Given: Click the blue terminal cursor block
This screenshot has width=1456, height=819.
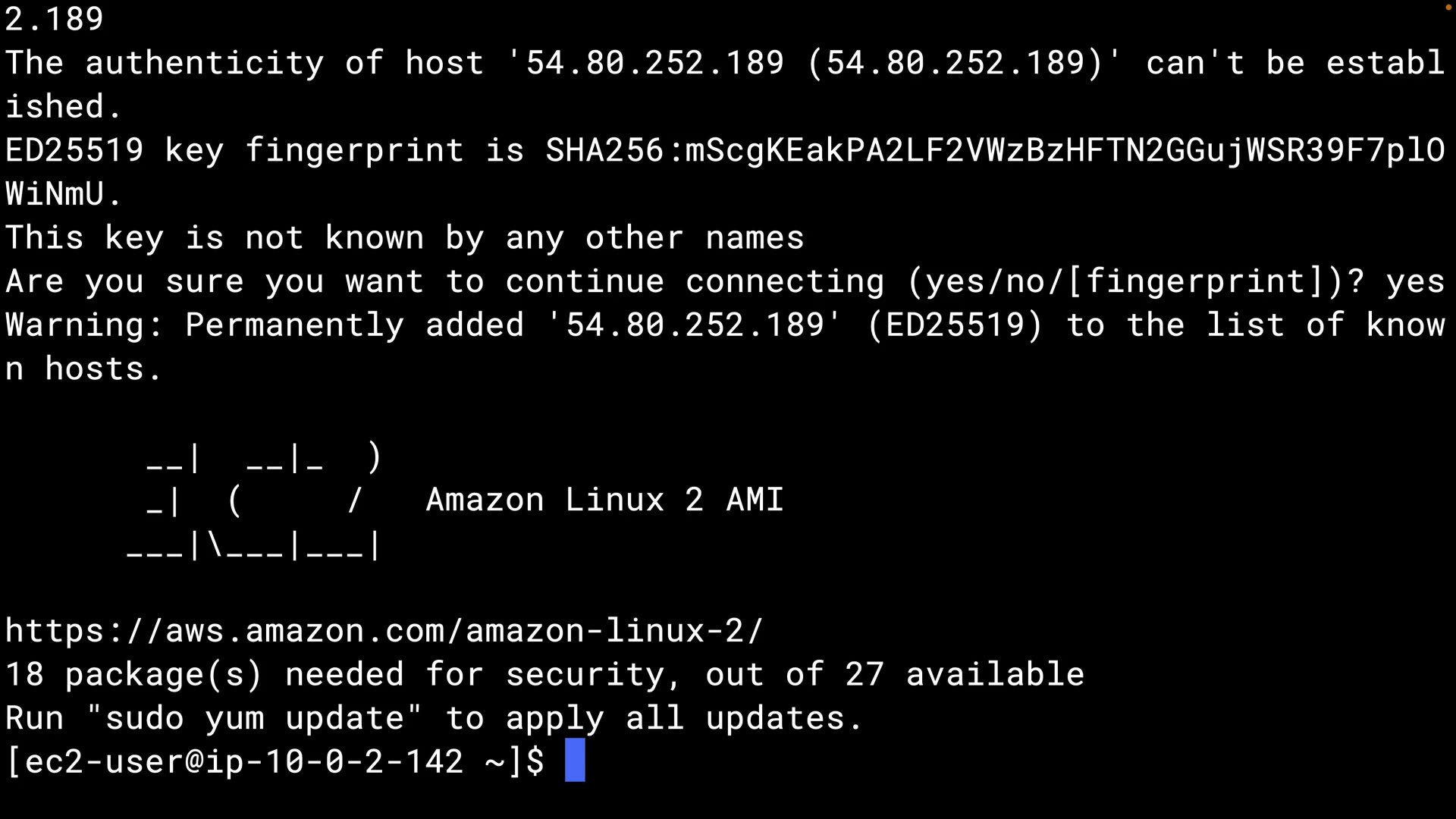Looking at the screenshot, I should pyautogui.click(x=575, y=761).
